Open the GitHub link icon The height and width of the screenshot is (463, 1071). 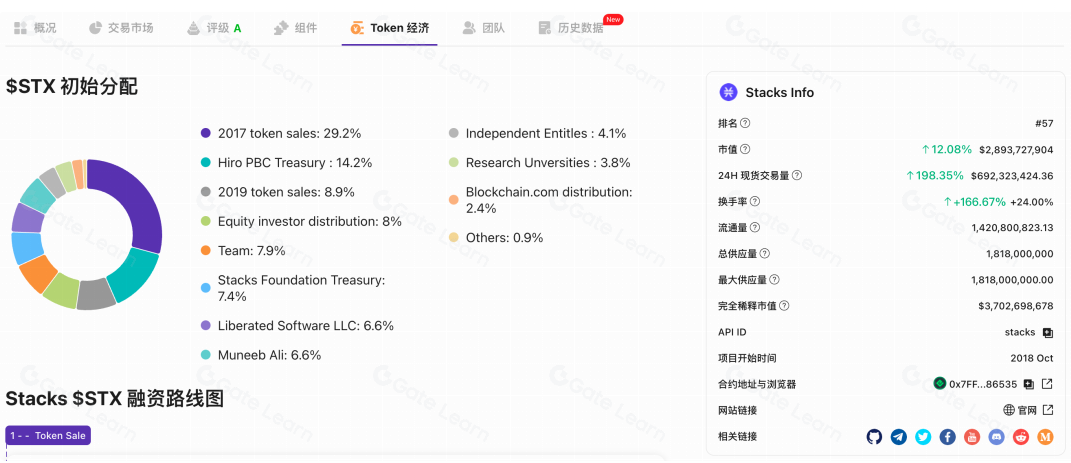[874, 437]
